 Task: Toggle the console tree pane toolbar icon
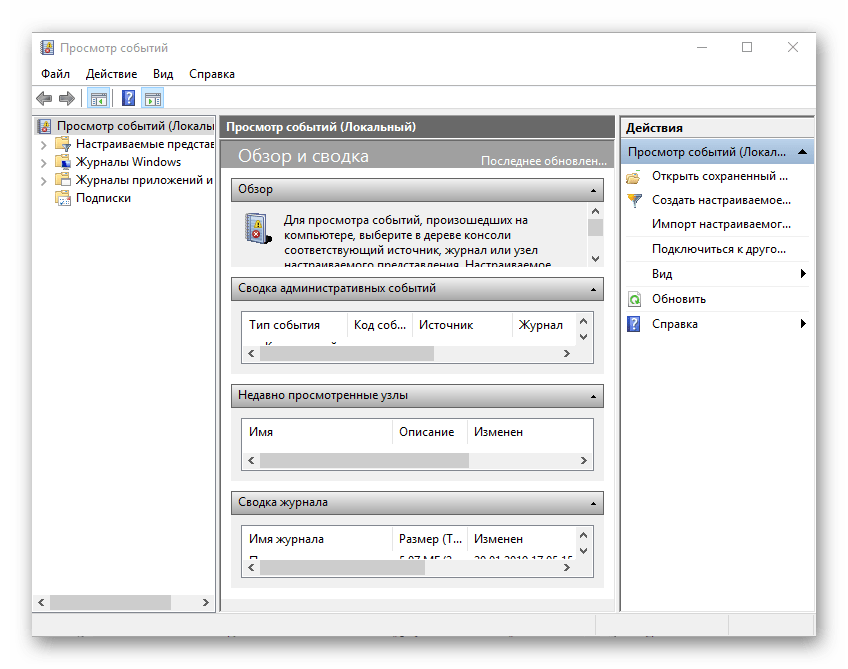pyautogui.click(x=98, y=98)
